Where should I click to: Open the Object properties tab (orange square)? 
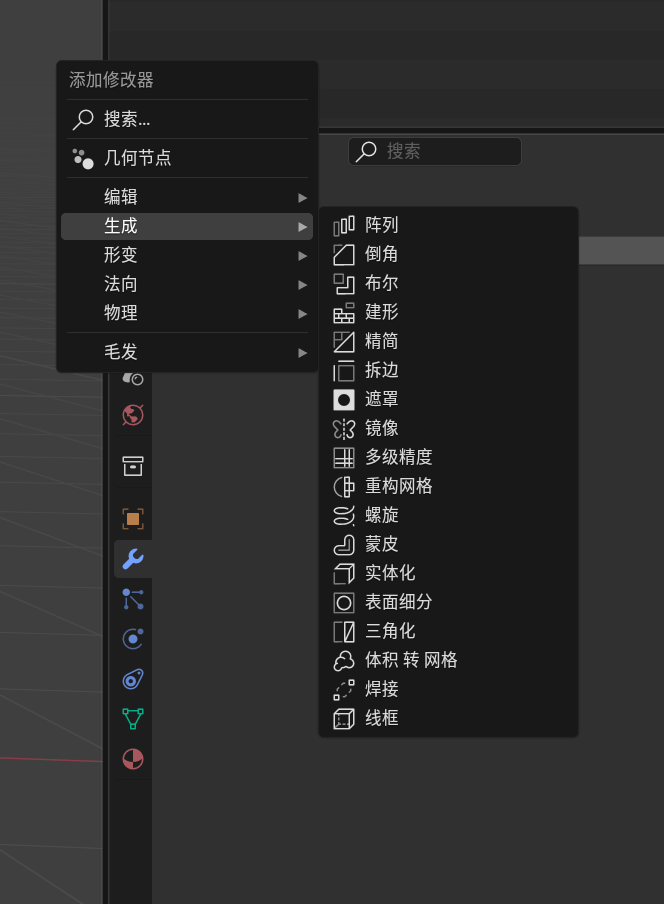pyautogui.click(x=133, y=519)
